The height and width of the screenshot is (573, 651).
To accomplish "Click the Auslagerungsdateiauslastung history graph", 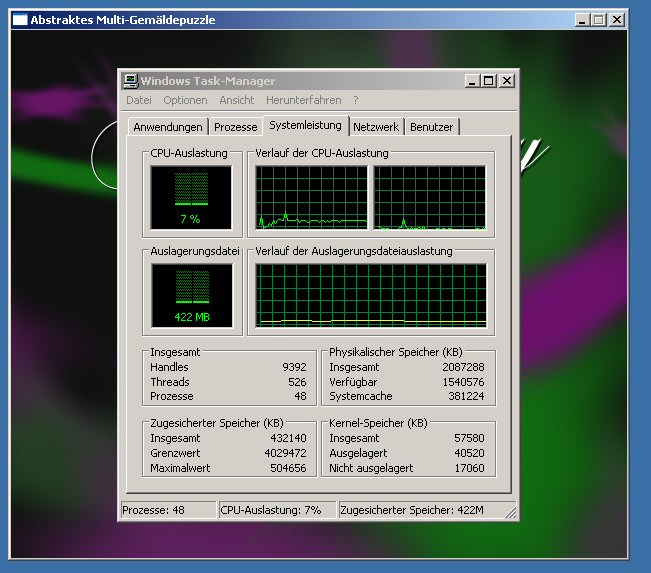I will (x=372, y=295).
